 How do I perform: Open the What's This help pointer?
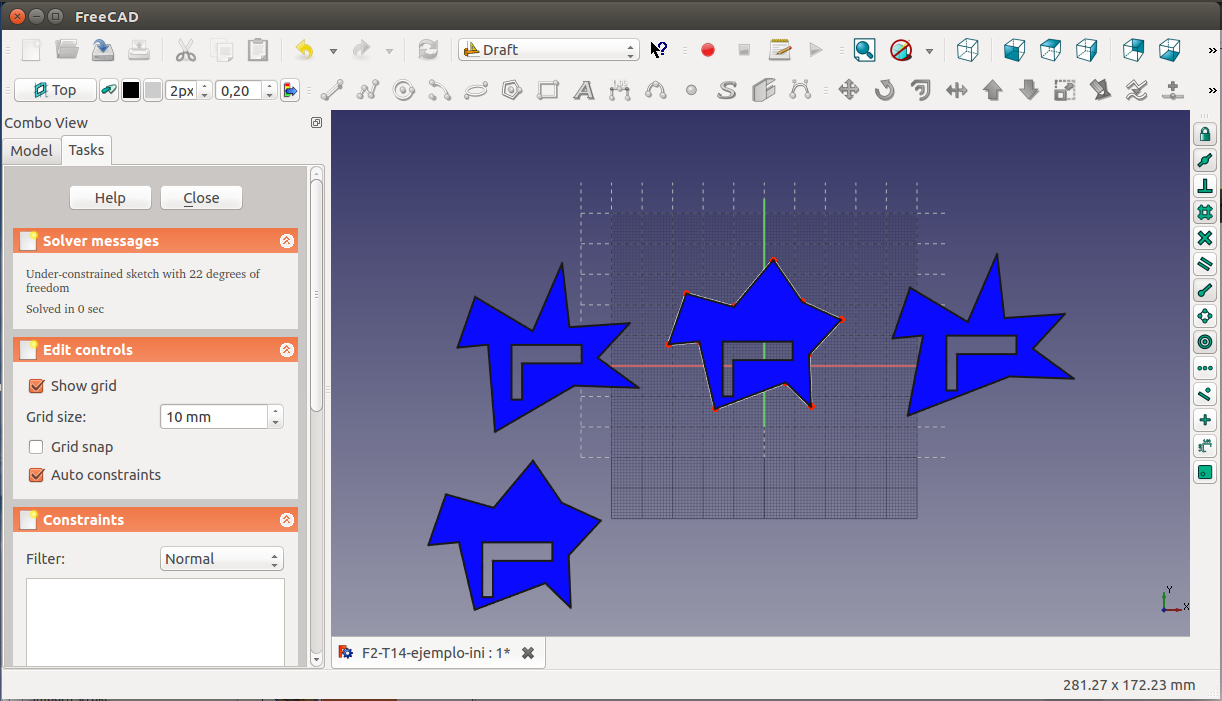(658, 50)
